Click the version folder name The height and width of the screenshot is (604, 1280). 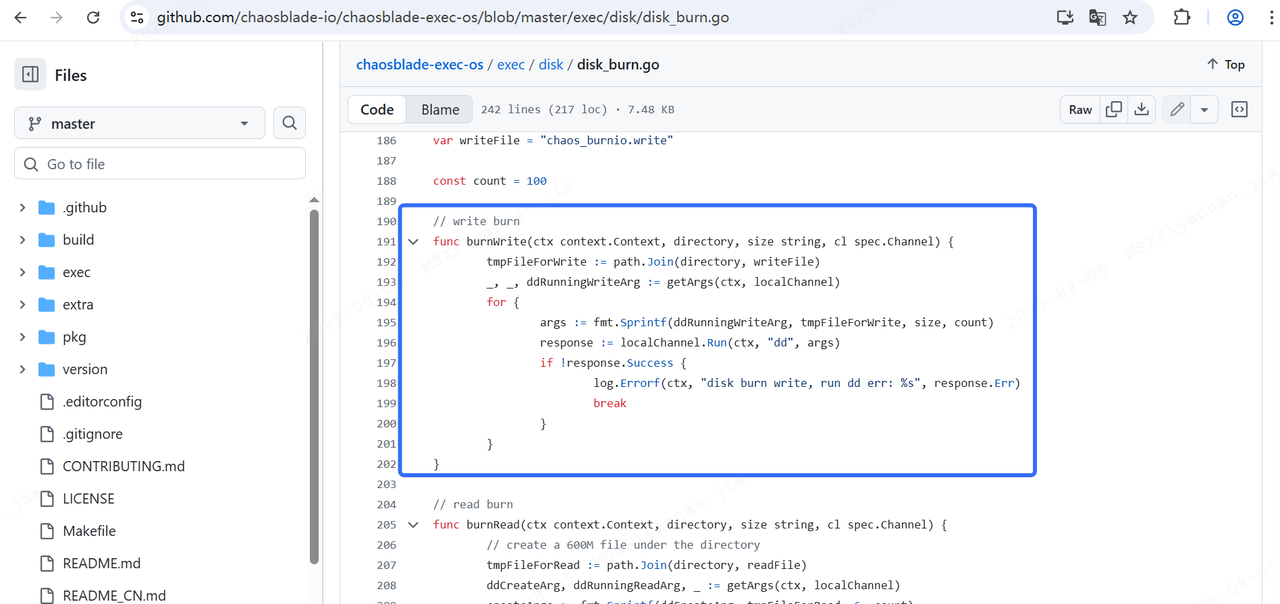pyautogui.click(x=85, y=369)
